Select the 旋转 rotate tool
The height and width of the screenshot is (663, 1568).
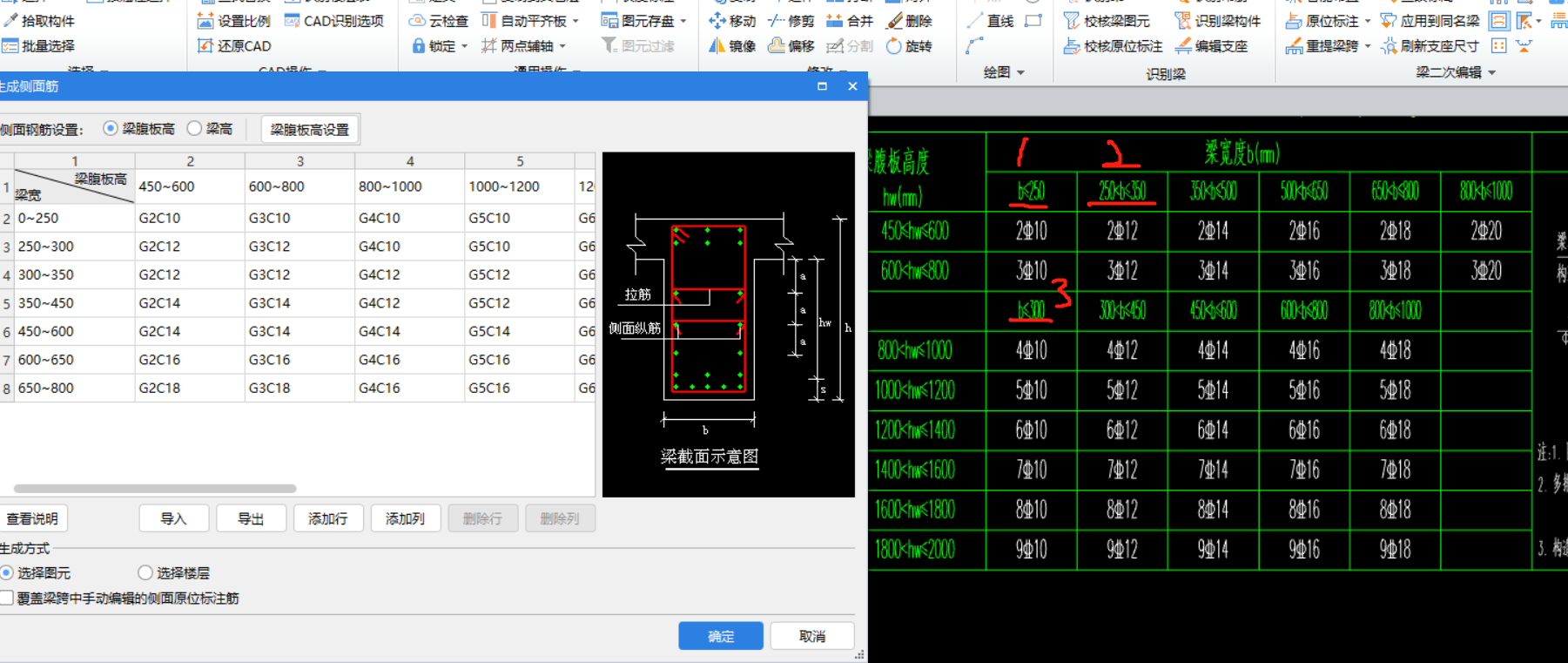(x=909, y=46)
